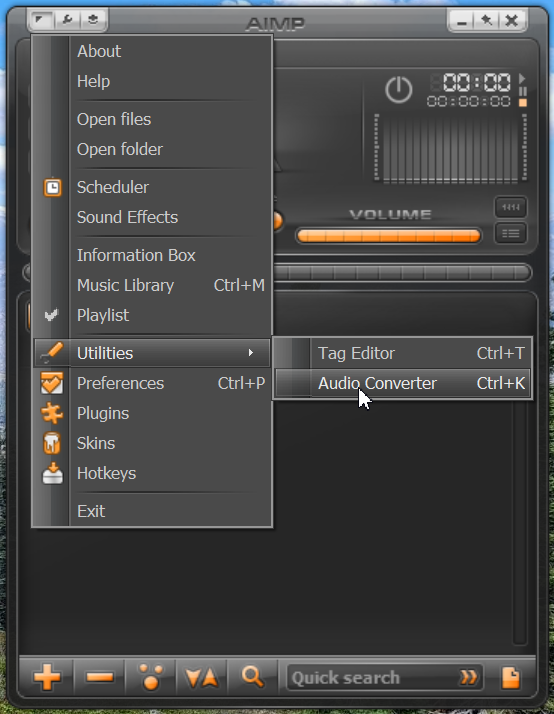Click the power button icon near timer
Screen dimensions: 554x714
[x=398, y=89]
